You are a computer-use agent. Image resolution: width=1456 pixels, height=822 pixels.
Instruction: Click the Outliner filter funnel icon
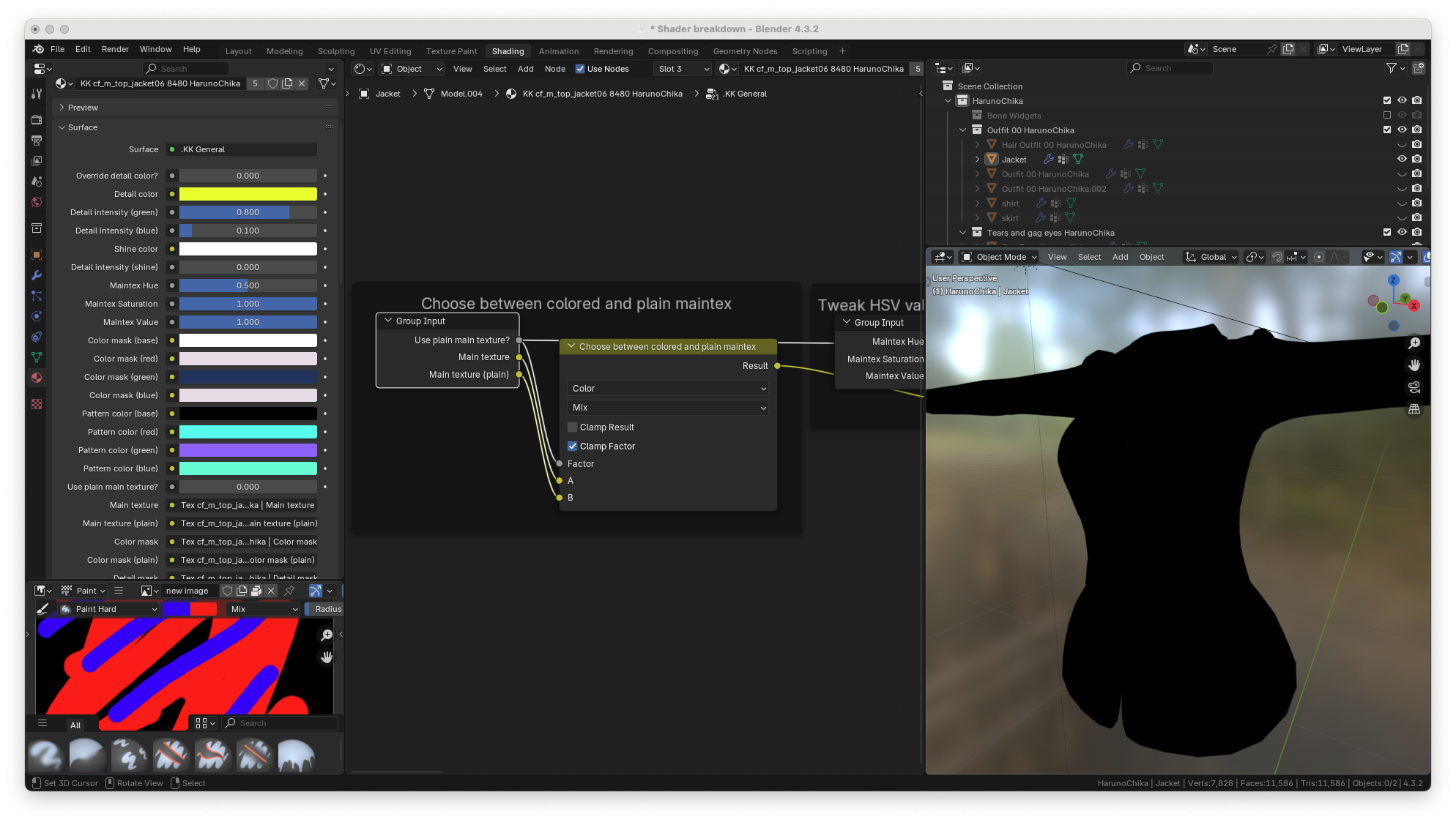click(1391, 68)
